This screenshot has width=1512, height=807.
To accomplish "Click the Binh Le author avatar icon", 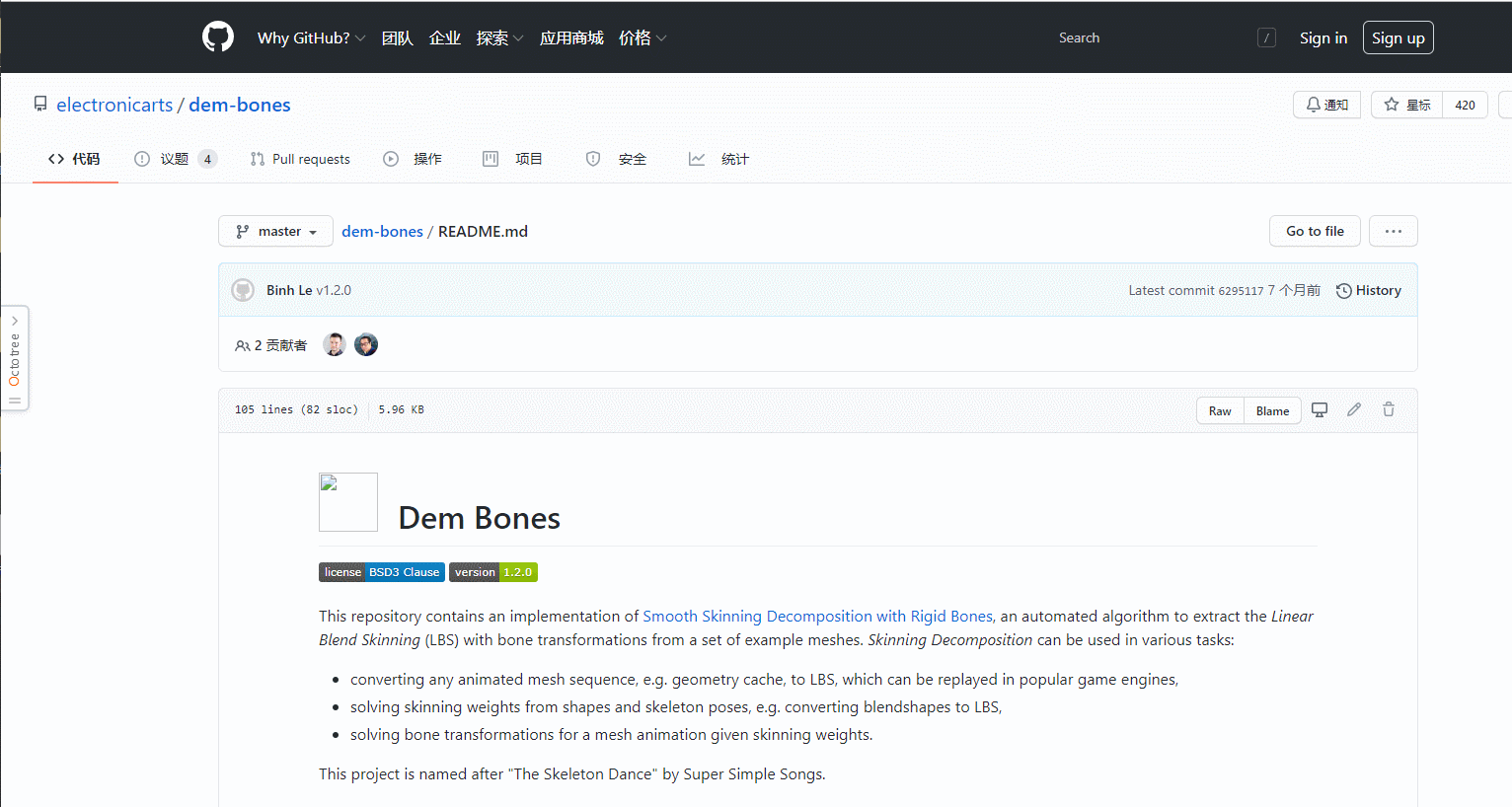I will point(243,290).
